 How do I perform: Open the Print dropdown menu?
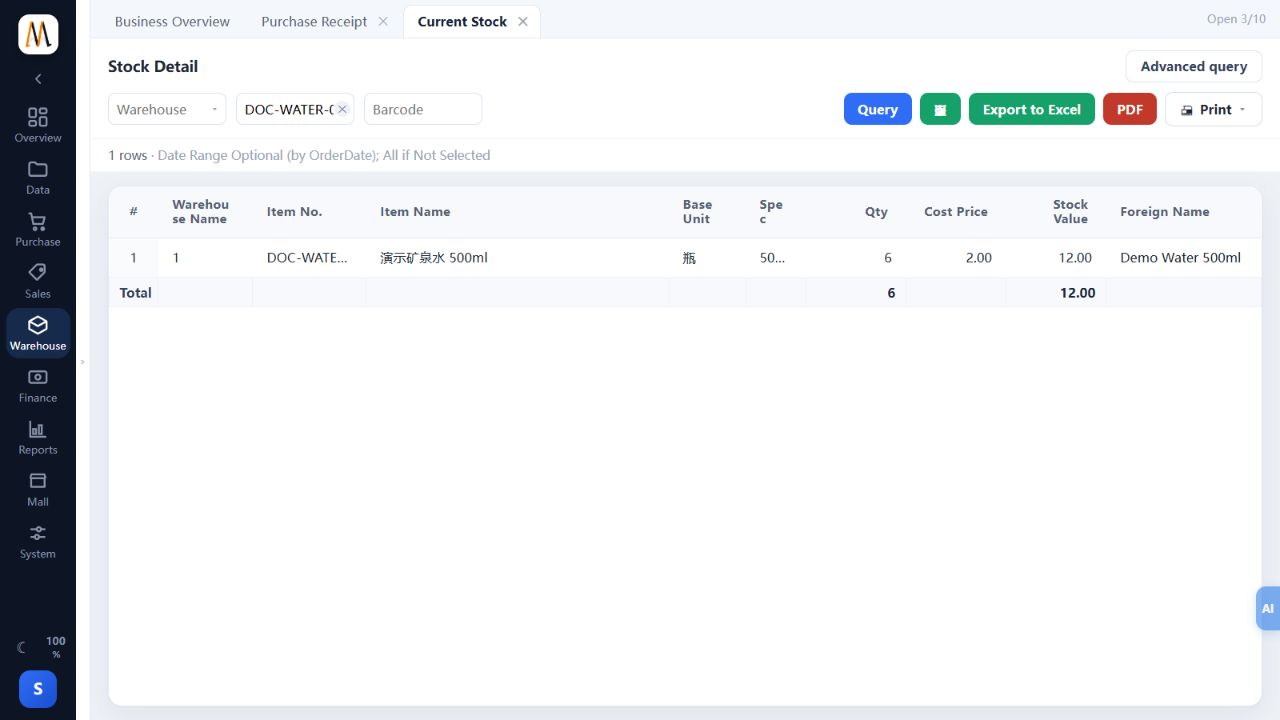click(x=1213, y=109)
